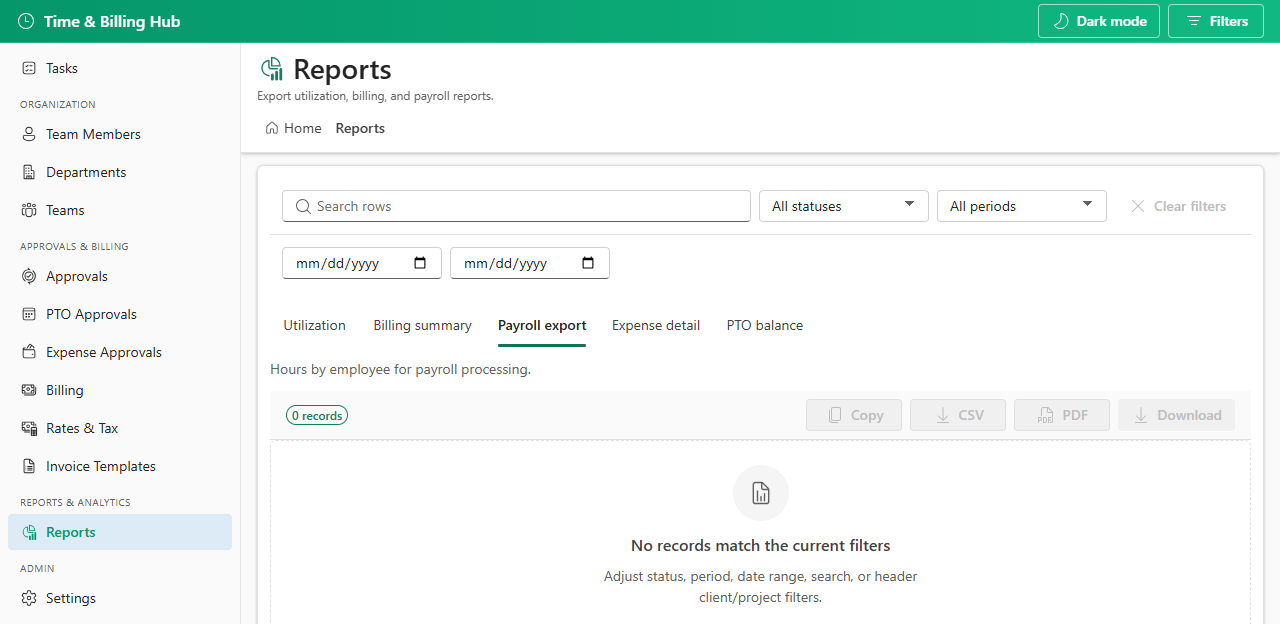Click the Home breadcrumb house icon
The image size is (1280, 624).
tap(272, 128)
